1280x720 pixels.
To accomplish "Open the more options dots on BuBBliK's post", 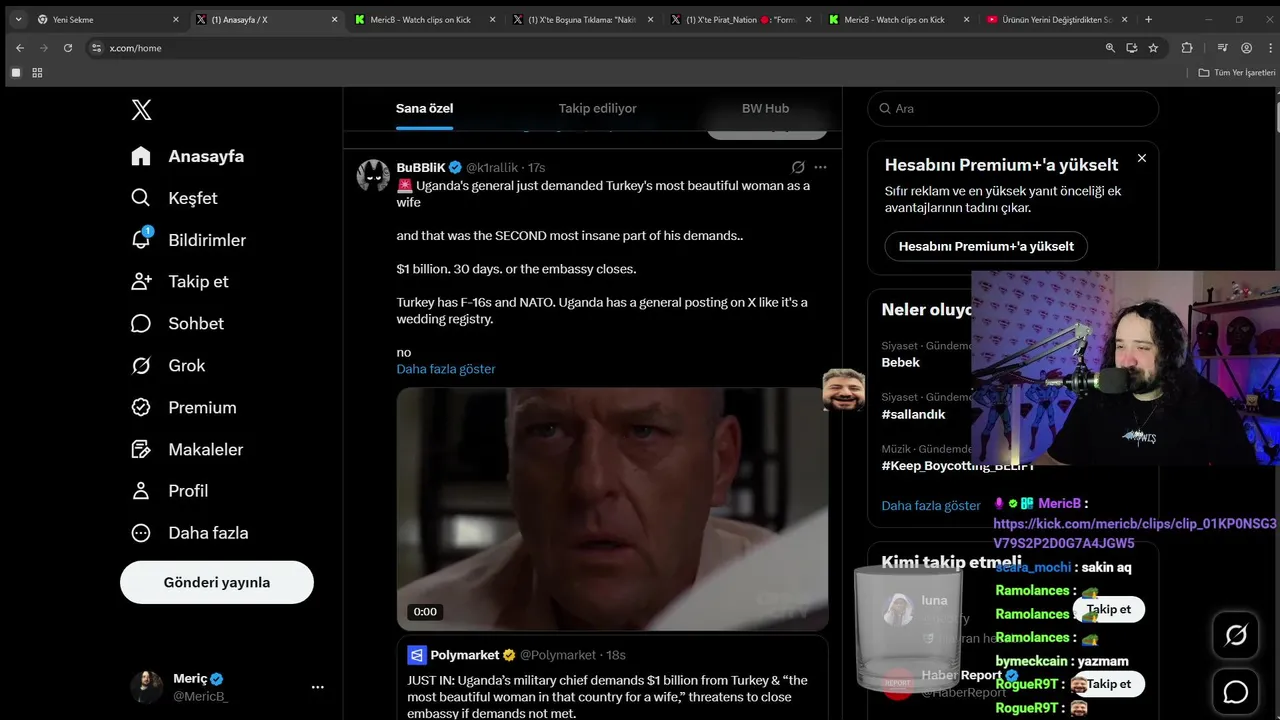I will point(820,167).
